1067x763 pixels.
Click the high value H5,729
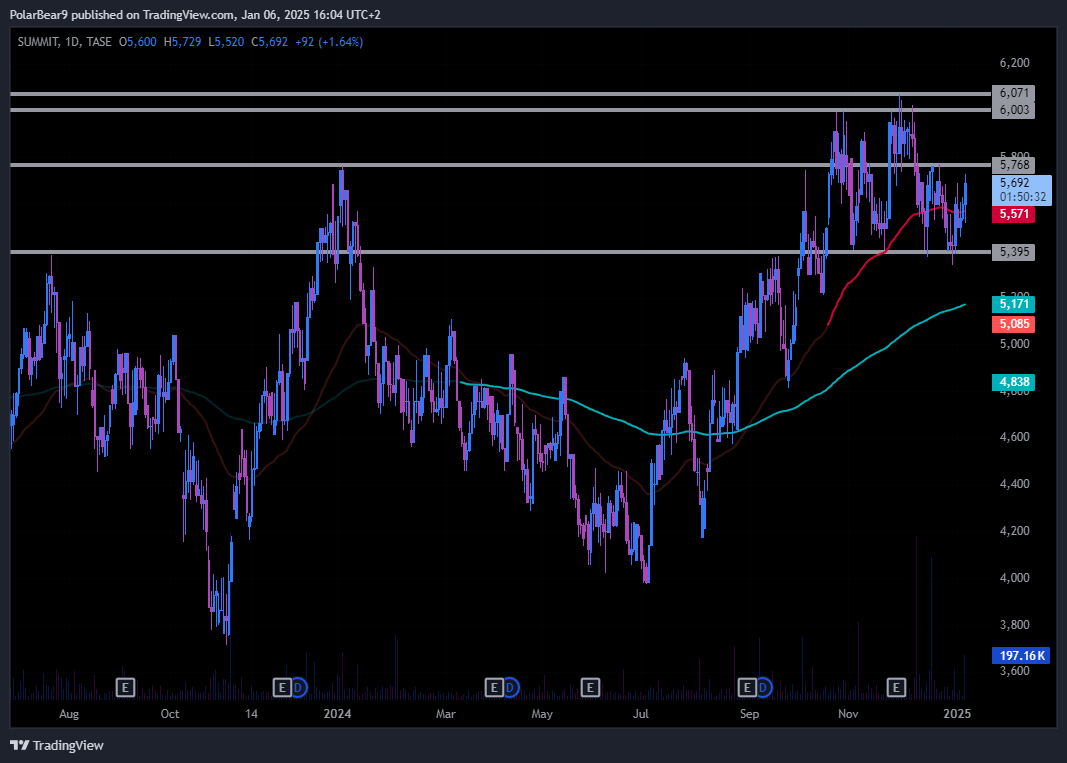(182, 42)
